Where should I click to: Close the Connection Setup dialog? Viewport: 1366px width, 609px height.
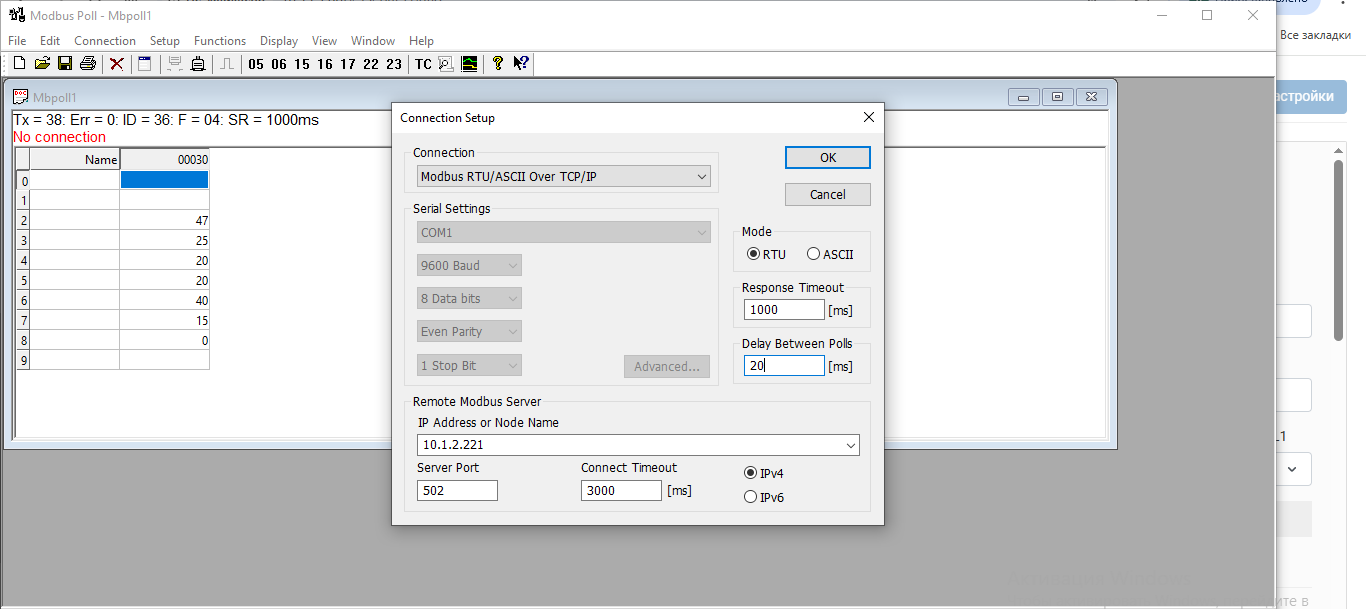[x=868, y=117]
